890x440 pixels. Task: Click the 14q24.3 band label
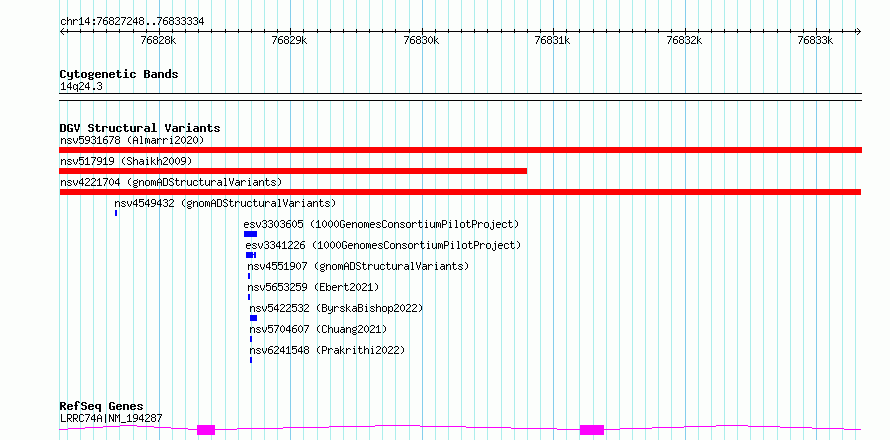[81, 87]
